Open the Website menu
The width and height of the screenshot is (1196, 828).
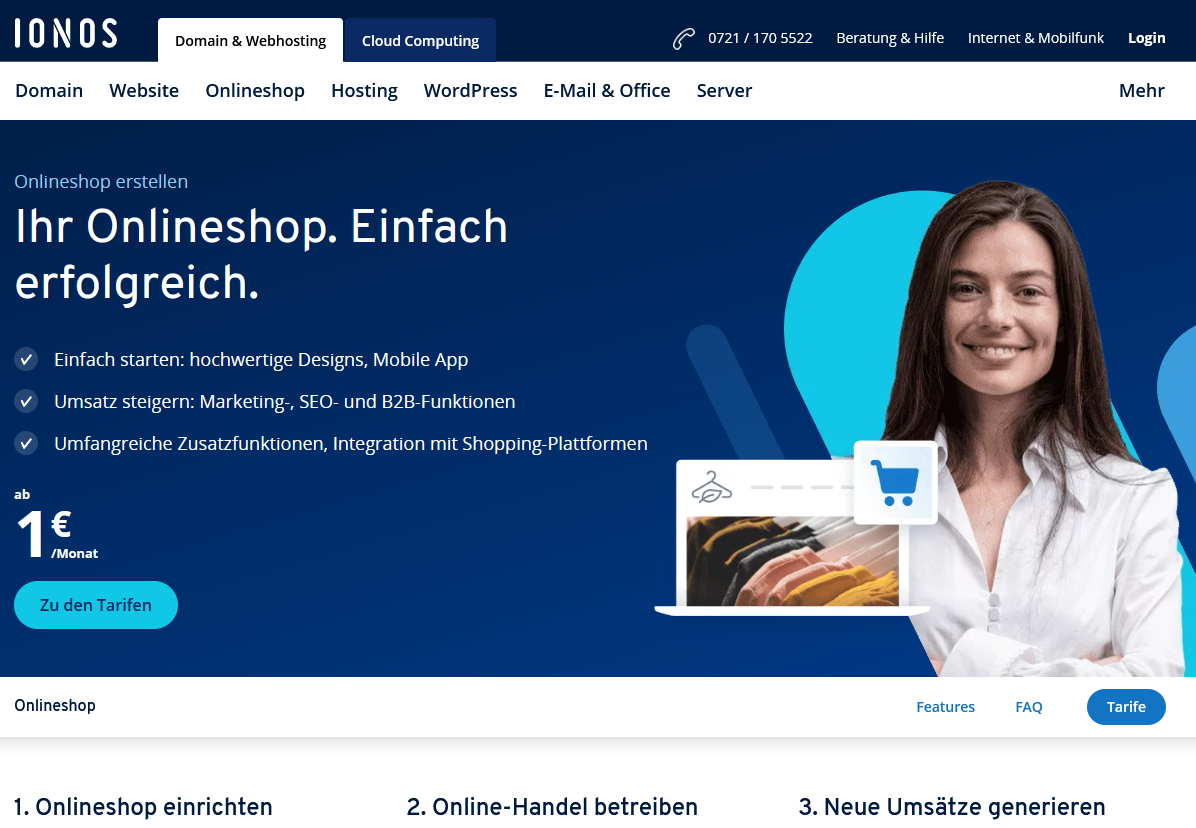[144, 91]
